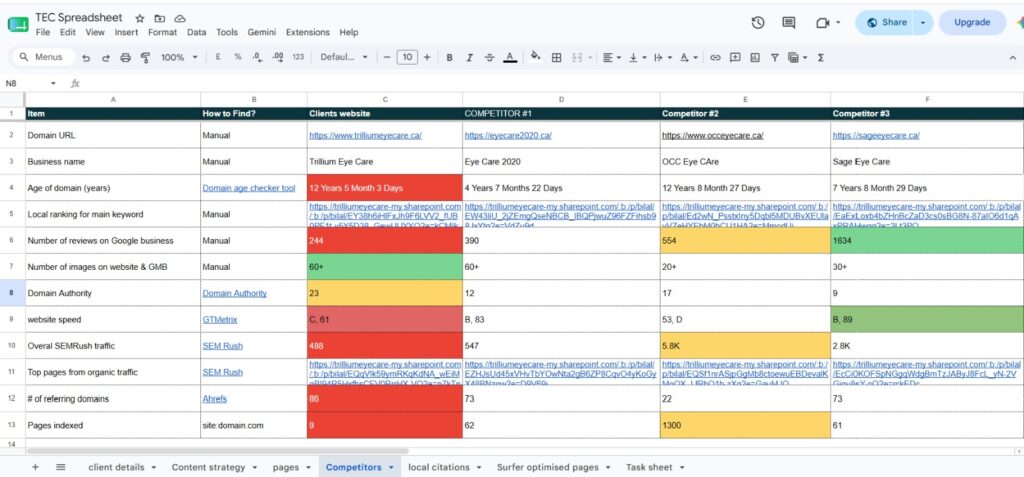Open the all sheets list icon
The height and width of the screenshot is (477, 1024).
pos(61,467)
